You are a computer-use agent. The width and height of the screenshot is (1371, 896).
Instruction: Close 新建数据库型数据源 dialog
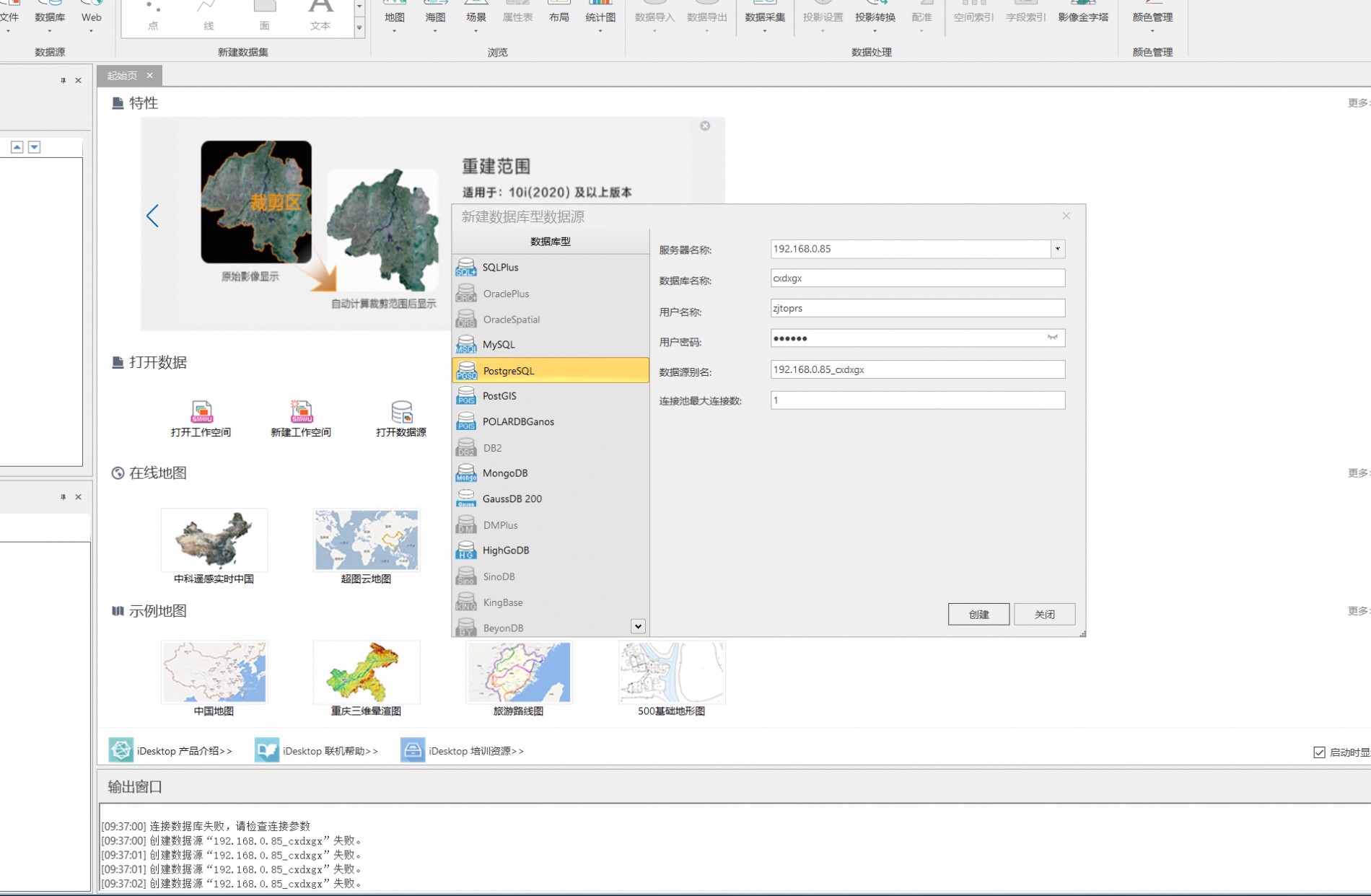[x=1066, y=216]
